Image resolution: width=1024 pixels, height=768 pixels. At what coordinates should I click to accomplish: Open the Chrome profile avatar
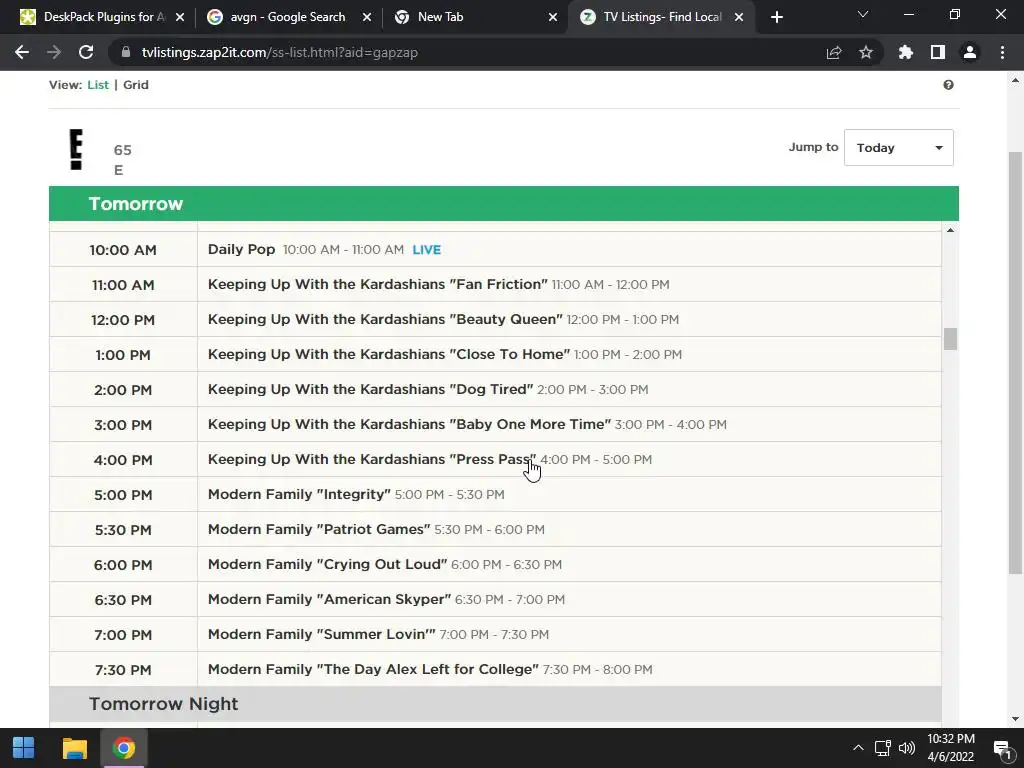970,52
